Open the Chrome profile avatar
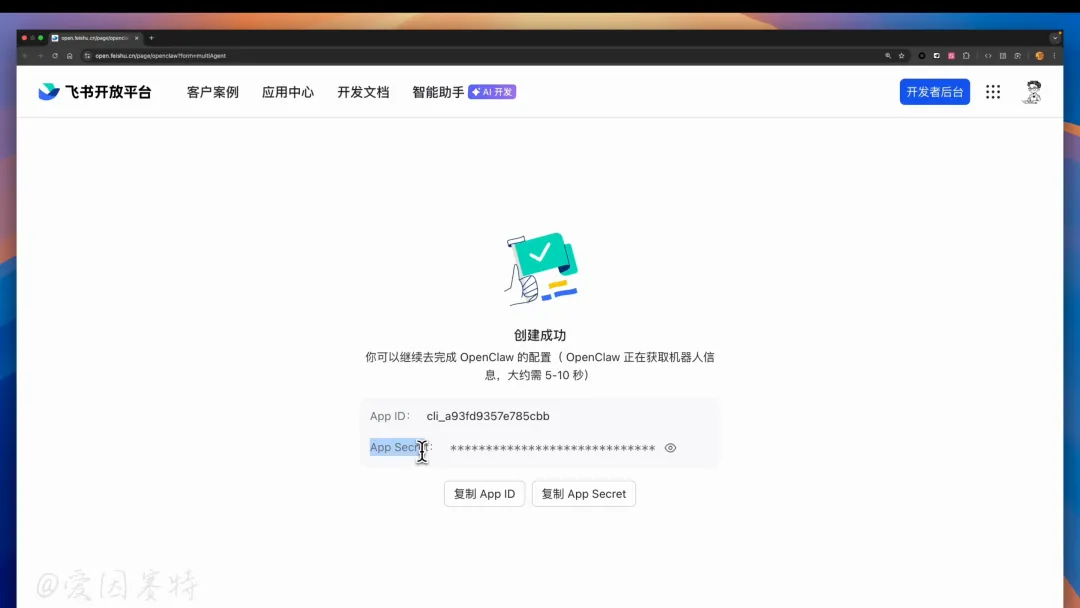 tap(1039, 56)
